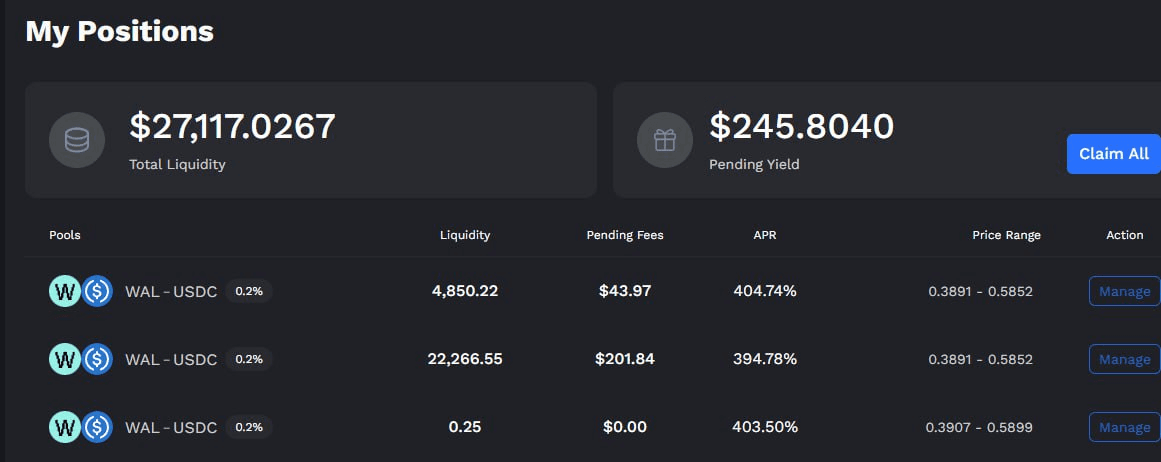
Task: Click USDC token icon in 0.25 liquidity row
Action: pos(97,427)
